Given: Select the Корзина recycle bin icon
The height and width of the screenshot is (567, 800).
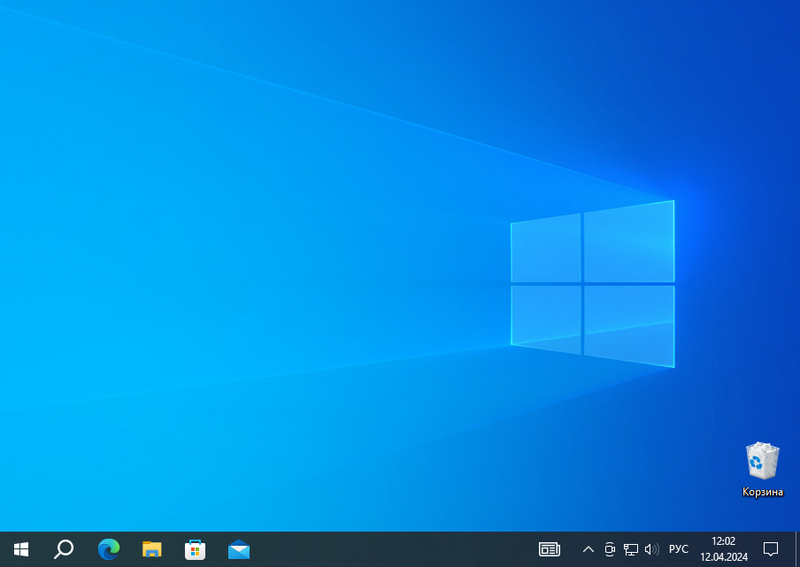Looking at the screenshot, I should click(762, 460).
